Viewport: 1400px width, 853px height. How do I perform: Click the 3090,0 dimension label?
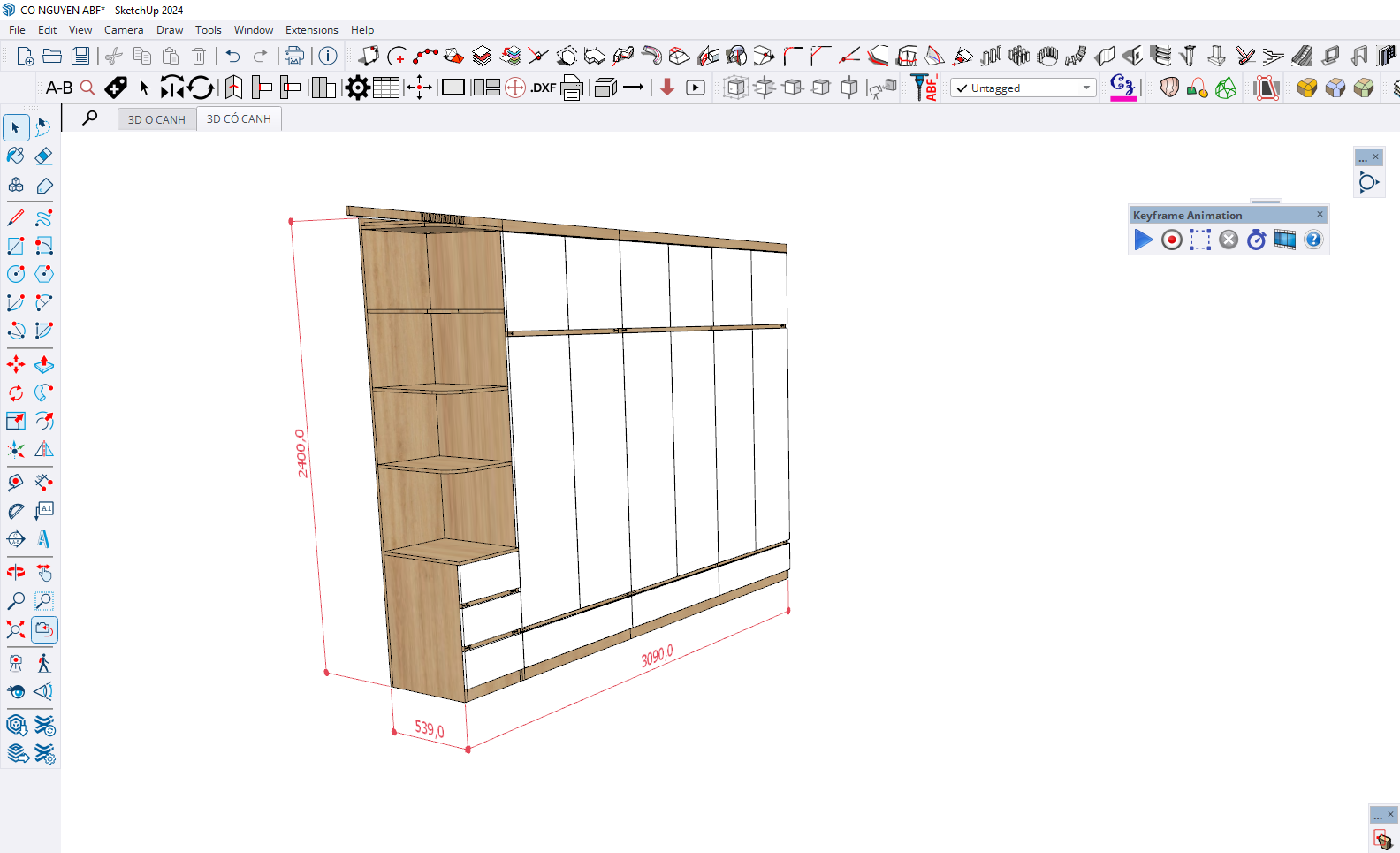coord(657,656)
